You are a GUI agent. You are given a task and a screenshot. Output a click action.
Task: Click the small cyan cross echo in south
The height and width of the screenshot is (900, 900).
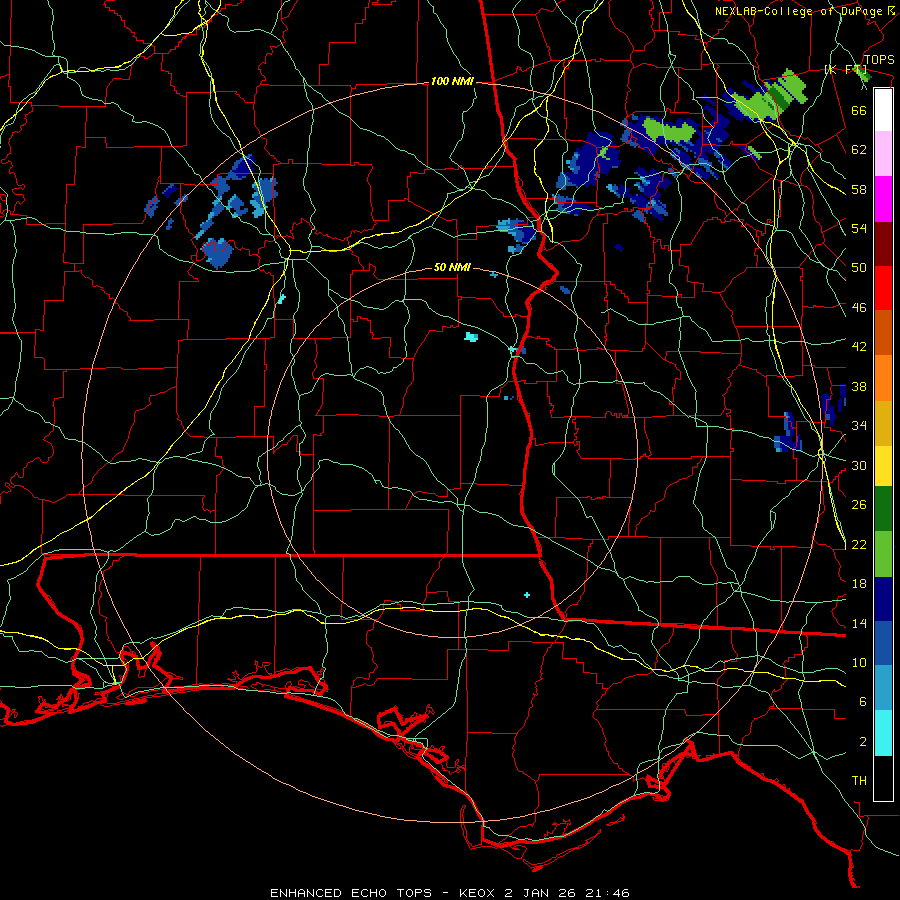tap(527, 595)
